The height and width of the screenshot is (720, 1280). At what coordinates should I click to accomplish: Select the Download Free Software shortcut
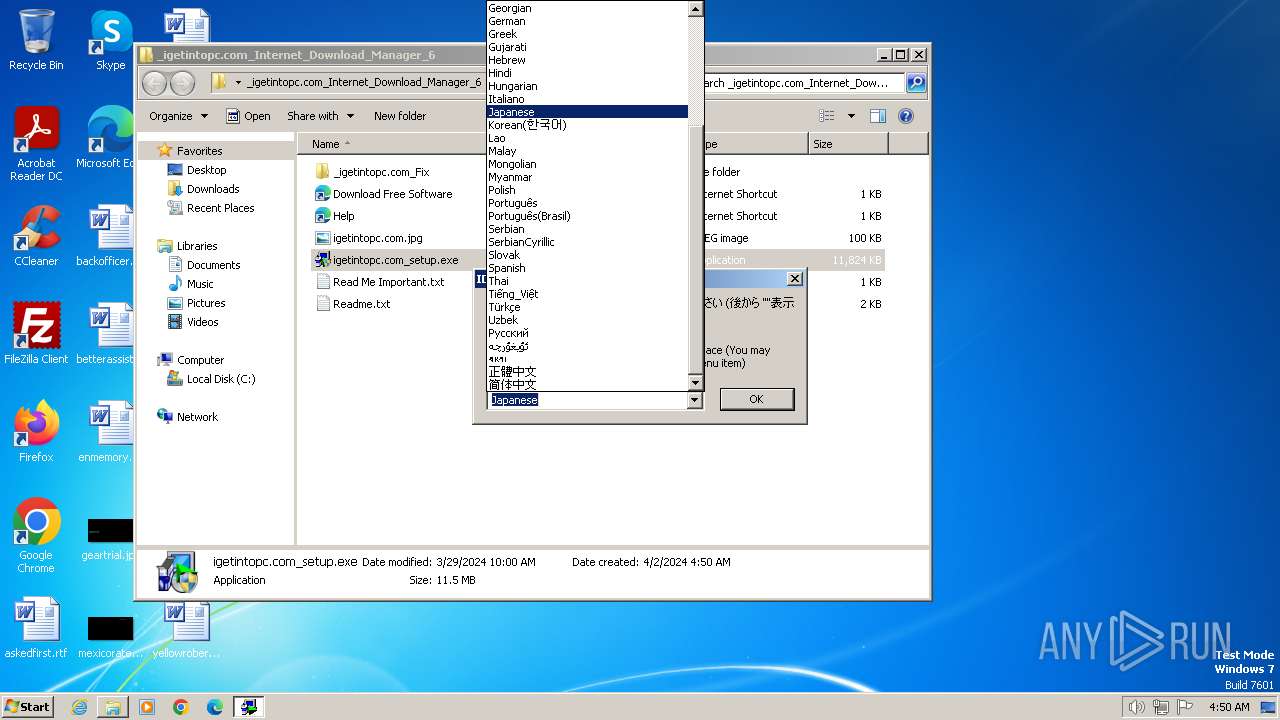click(x=392, y=194)
